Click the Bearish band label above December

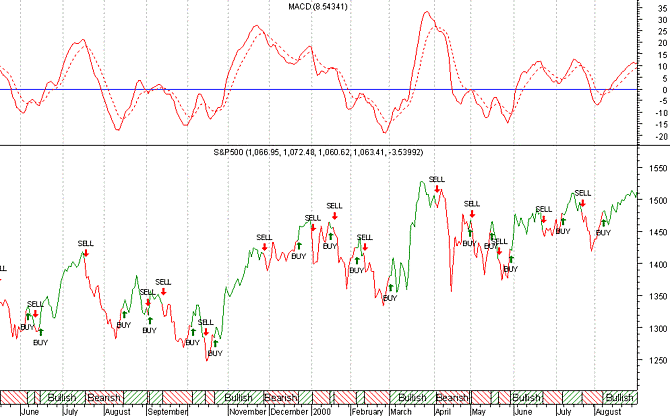(x=280, y=398)
